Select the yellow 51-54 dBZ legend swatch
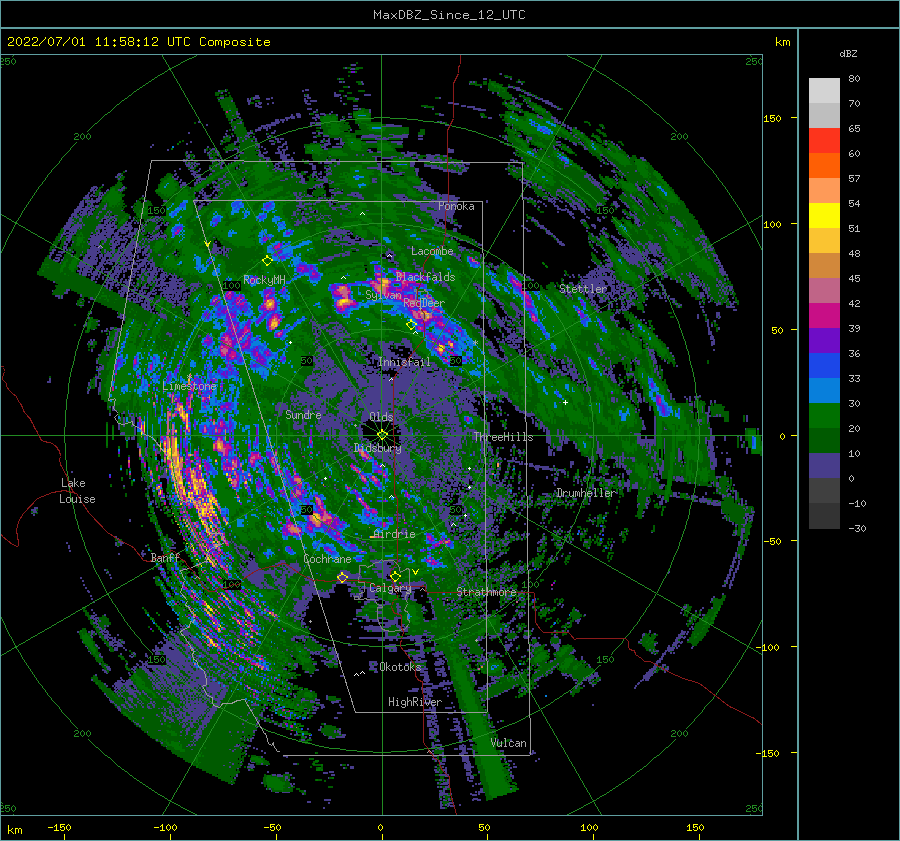The image size is (900, 841). tap(824, 216)
